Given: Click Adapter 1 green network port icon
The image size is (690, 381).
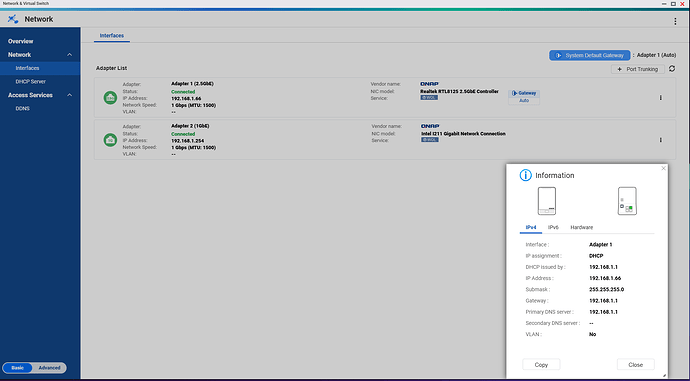Looking at the screenshot, I should point(110,98).
